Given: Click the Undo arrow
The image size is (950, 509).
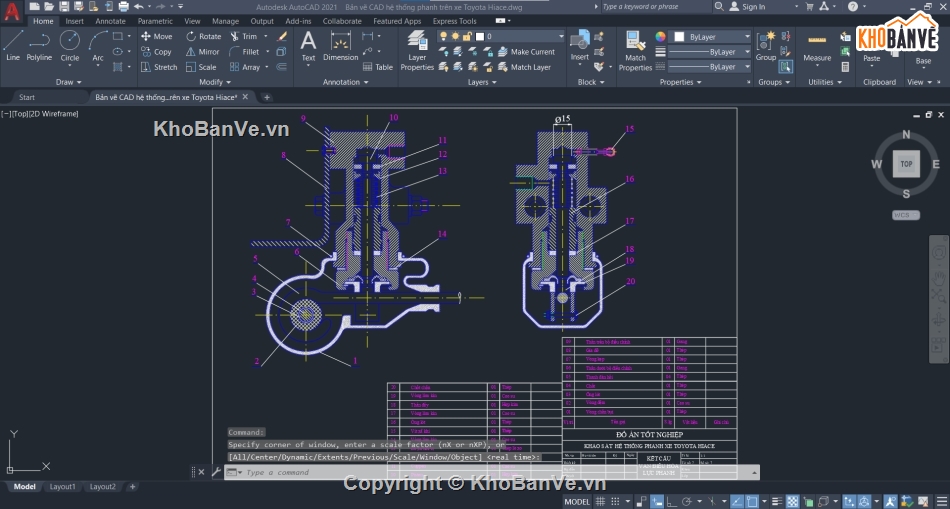Looking at the screenshot, I should pyautogui.click(x=139, y=7).
